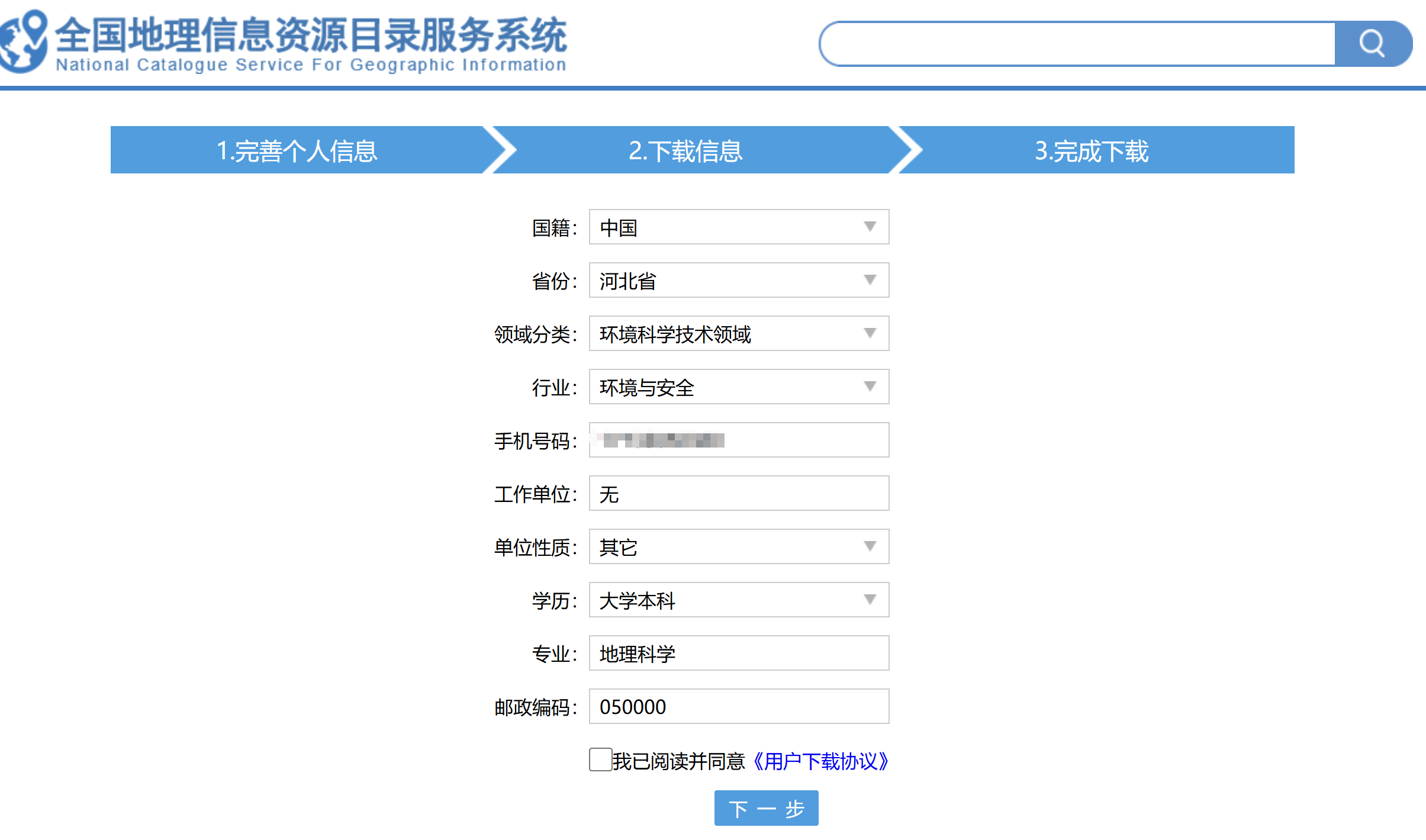The image size is (1426, 840).
Task: Expand the 领域分类 dropdown
Action: [739, 333]
